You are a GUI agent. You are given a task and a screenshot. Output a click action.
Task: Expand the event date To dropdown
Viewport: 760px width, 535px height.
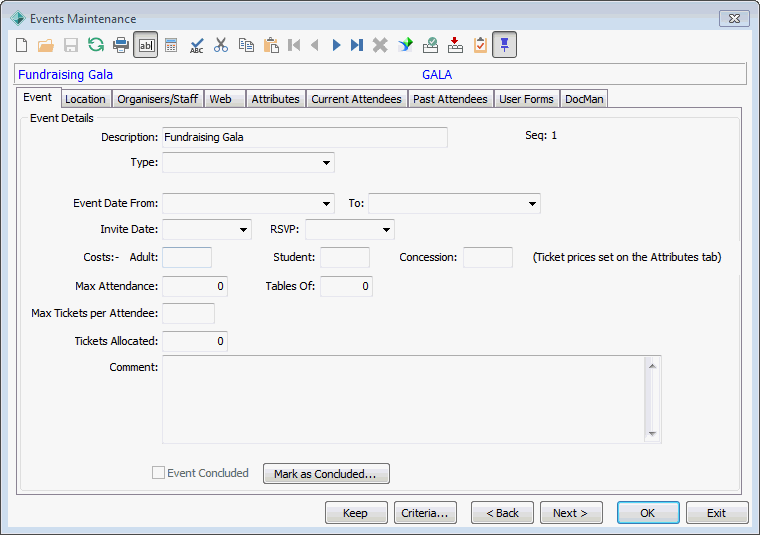532,204
